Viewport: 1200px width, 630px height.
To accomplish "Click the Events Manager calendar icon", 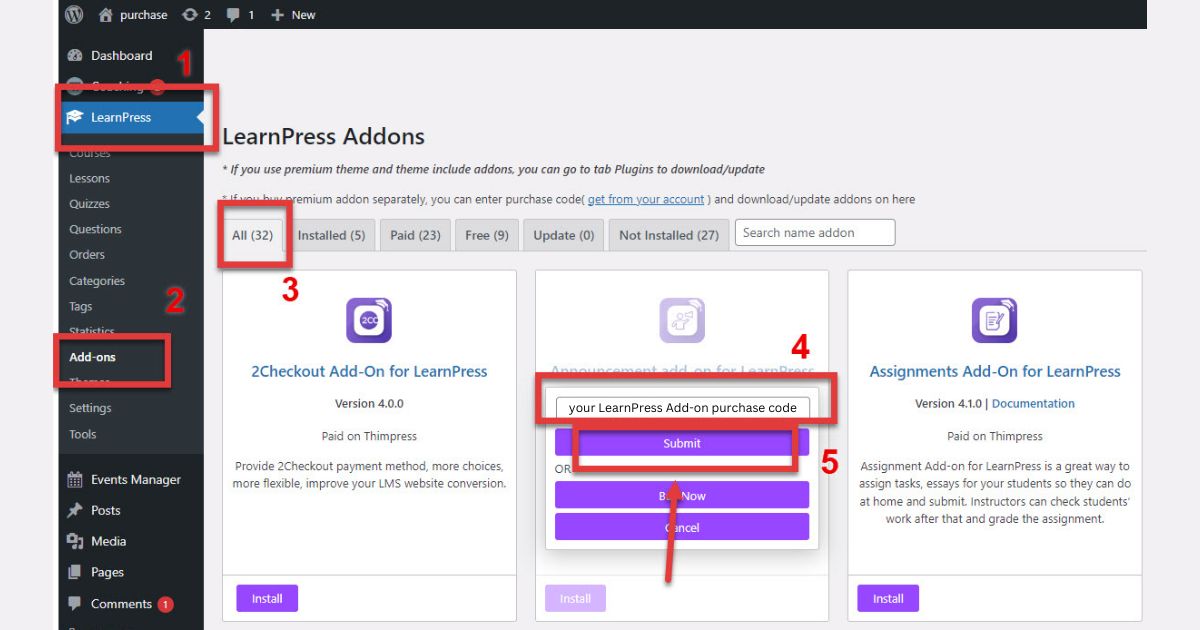I will pos(75,480).
